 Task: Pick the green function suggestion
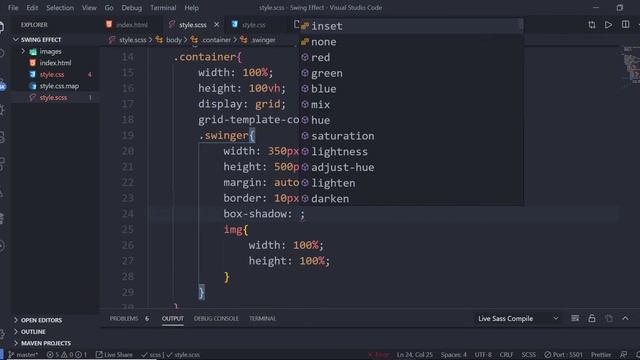tap(411, 73)
